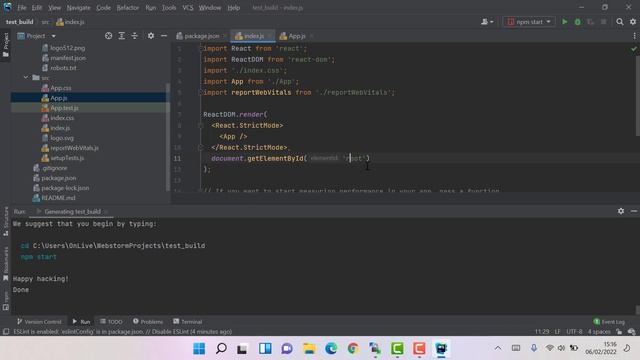Open the File menu
The width and height of the screenshot is (640, 360).
point(22,7)
